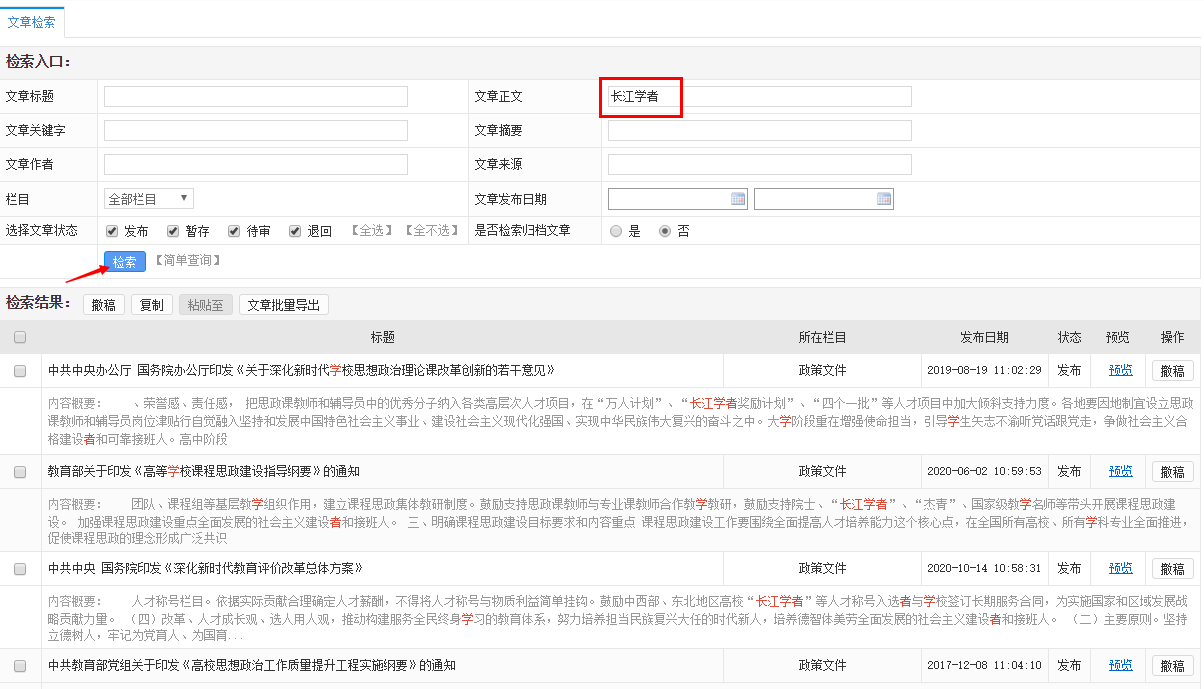Screen dimensions: 1204x689
Task: Check the first search result row checkbox
Action: pos(20,370)
